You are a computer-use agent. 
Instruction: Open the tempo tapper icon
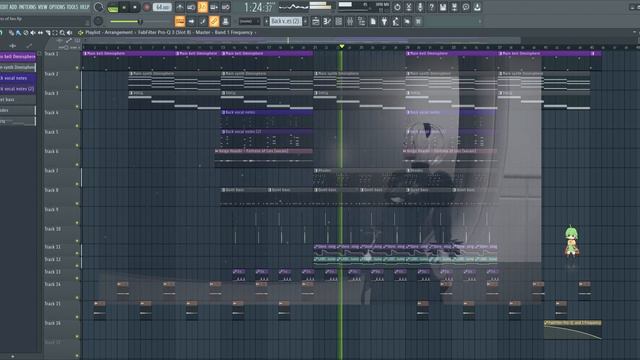click(396, 21)
